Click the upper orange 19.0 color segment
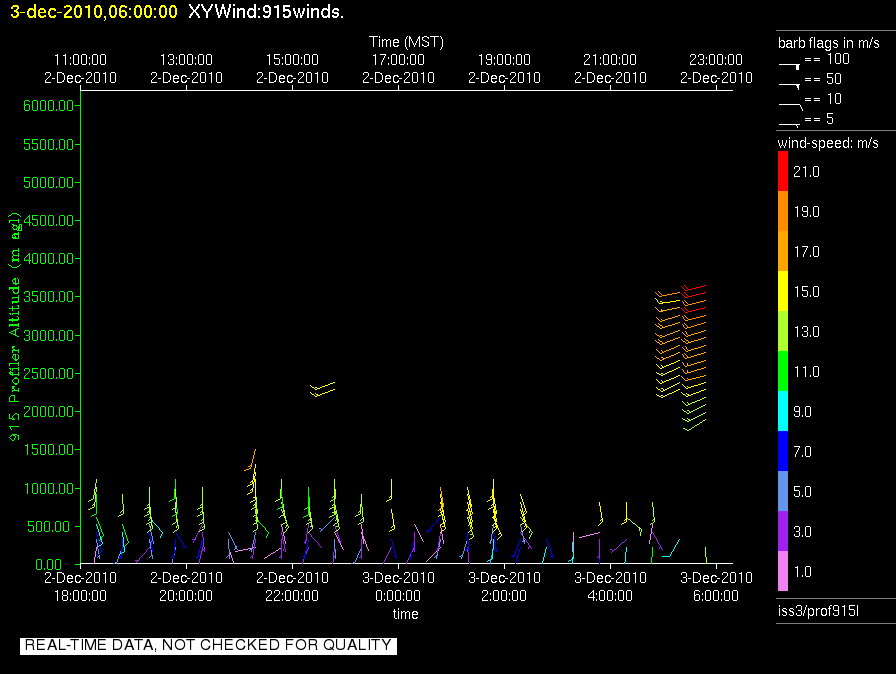The image size is (896, 674). tap(783, 211)
